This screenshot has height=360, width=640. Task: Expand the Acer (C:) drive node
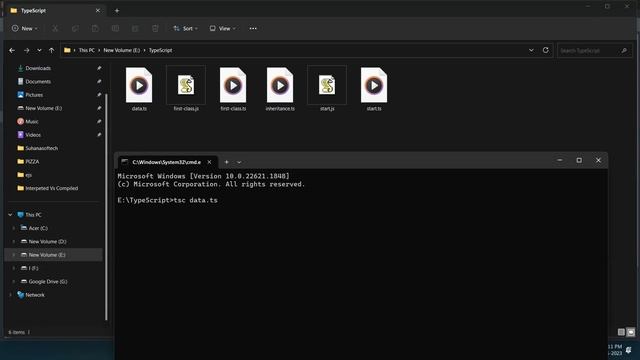(x=13, y=228)
